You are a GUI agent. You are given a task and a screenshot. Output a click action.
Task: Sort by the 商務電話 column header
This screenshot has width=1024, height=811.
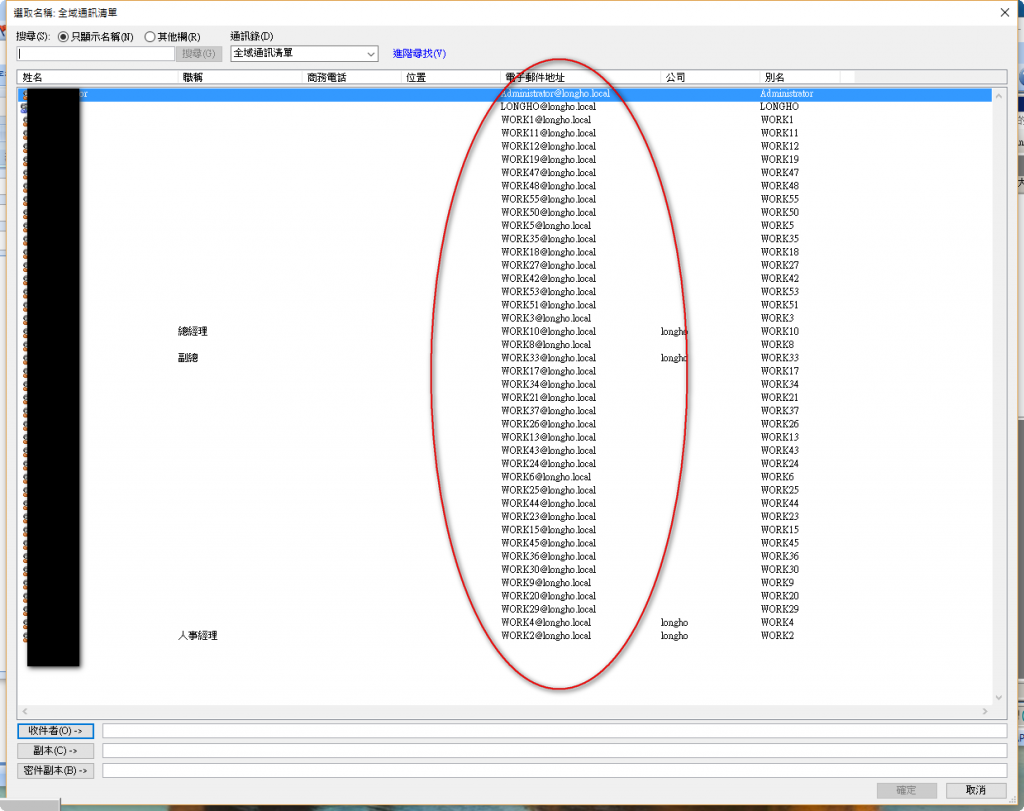(x=351, y=77)
